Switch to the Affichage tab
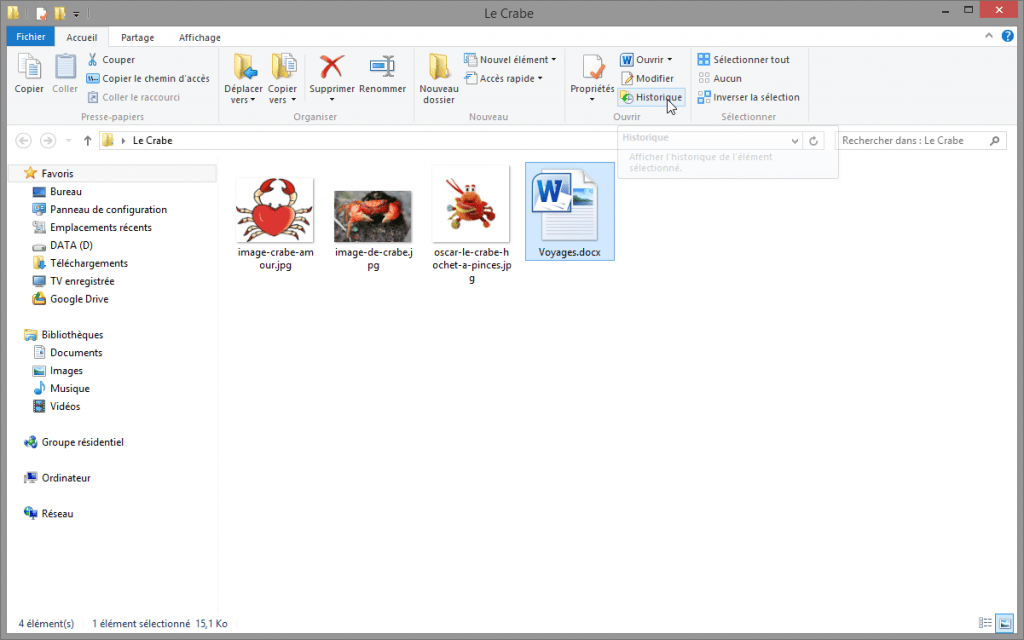The height and width of the screenshot is (640, 1024). [x=200, y=37]
